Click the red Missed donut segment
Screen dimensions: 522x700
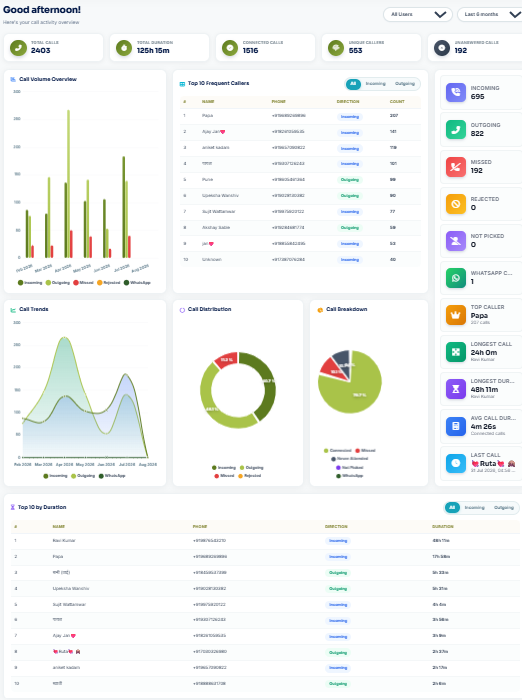[x=226, y=360]
